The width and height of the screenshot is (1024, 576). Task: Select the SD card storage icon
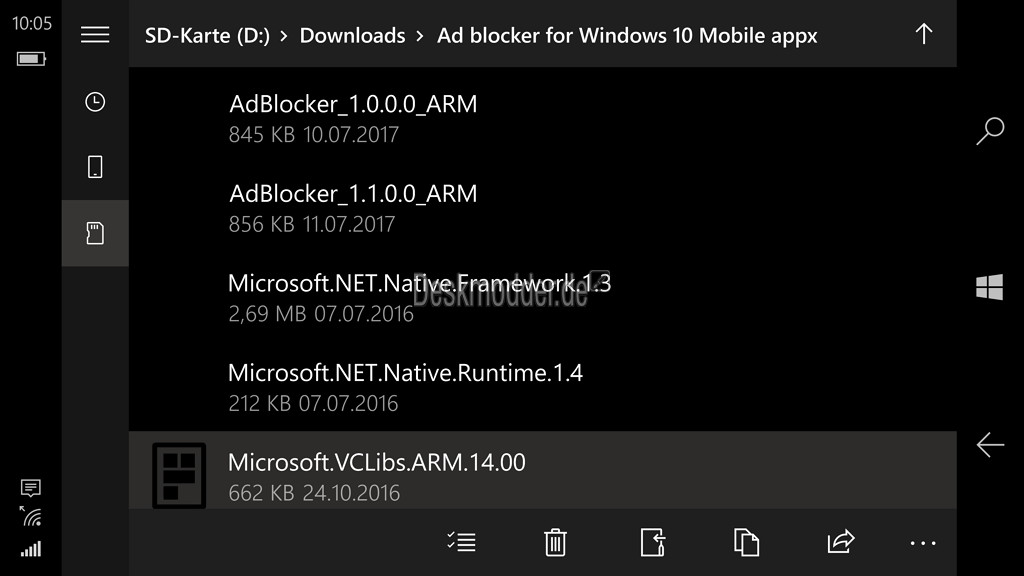coord(95,233)
